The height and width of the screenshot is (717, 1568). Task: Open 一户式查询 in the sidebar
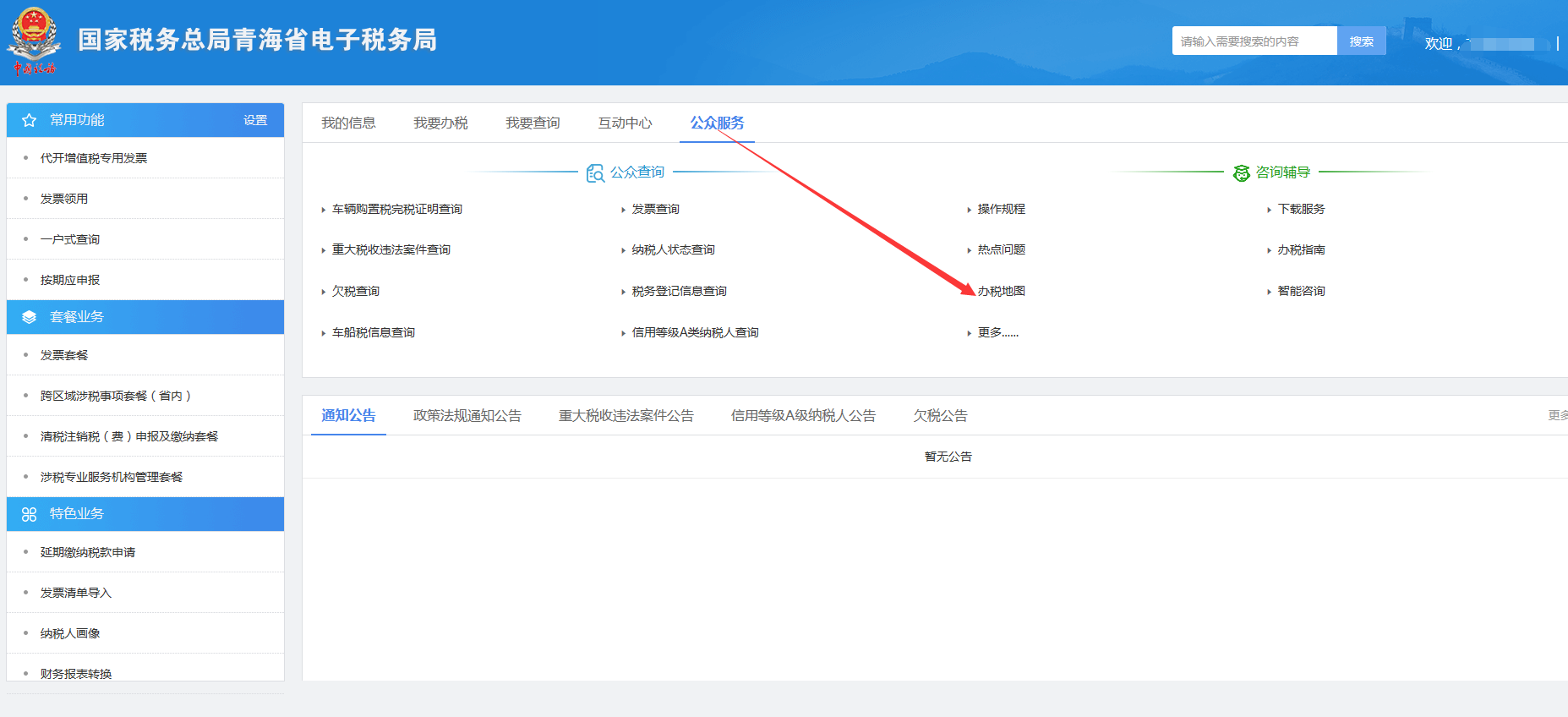pyautogui.click(x=70, y=239)
